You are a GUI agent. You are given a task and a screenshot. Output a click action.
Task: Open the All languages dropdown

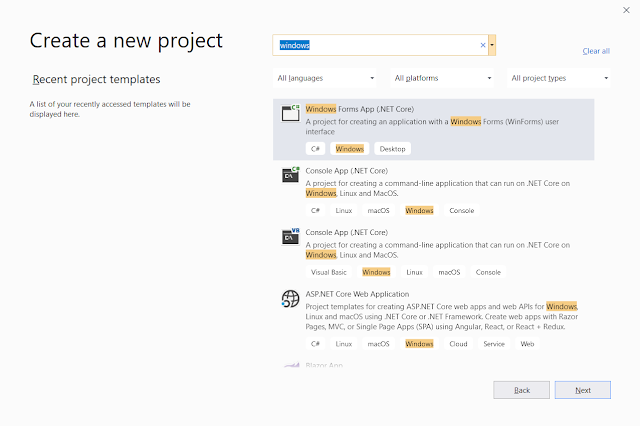point(324,78)
